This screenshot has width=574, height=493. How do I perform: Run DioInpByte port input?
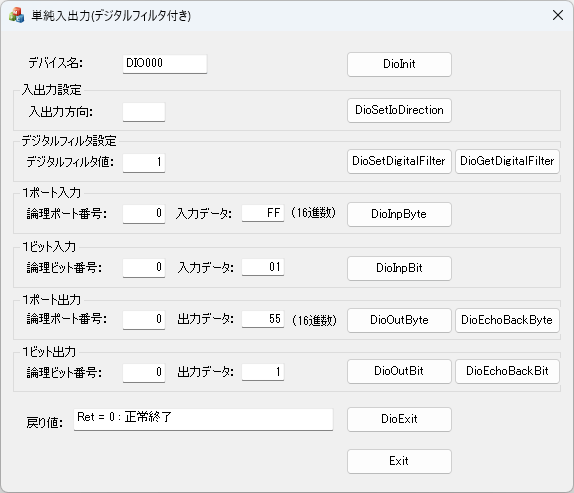click(x=399, y=214)
